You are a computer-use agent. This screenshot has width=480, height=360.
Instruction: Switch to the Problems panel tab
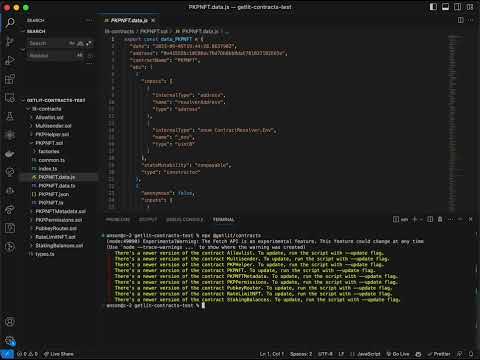pyautogui.click(x=118, y=220)
